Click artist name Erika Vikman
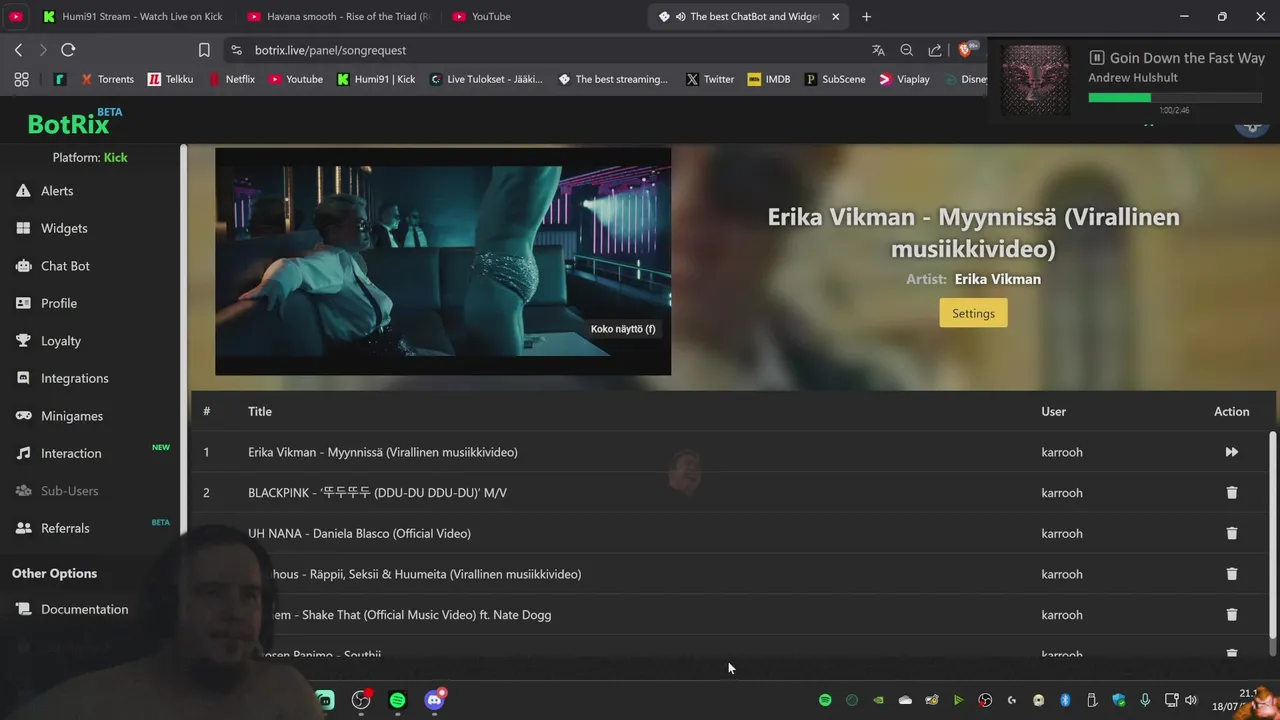Screen dimensions: 1280x720 [x=997, y=279]
